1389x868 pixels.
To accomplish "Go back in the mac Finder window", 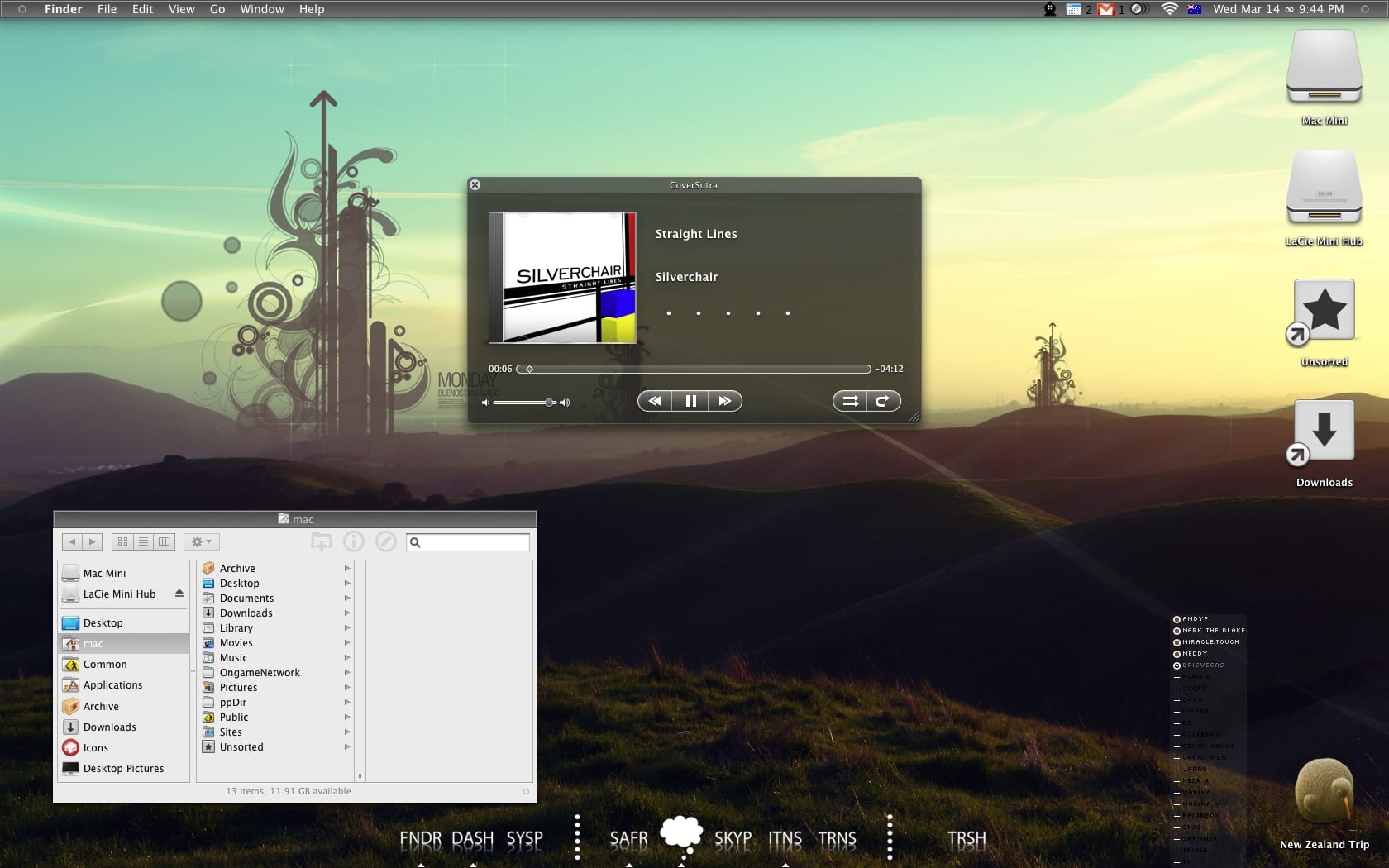I will coord(72,541).
